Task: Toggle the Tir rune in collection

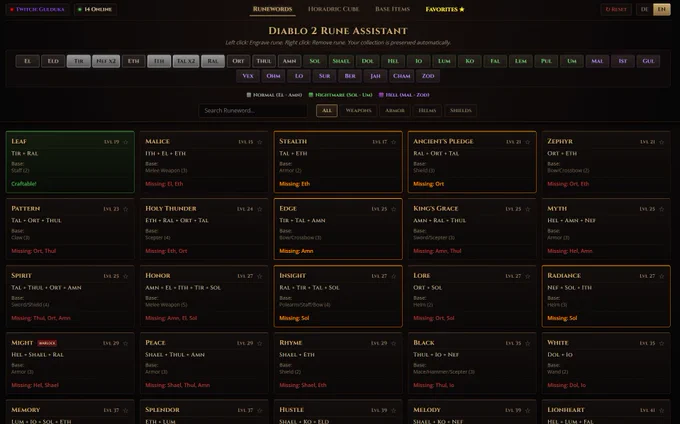Action: click(78, 61)
